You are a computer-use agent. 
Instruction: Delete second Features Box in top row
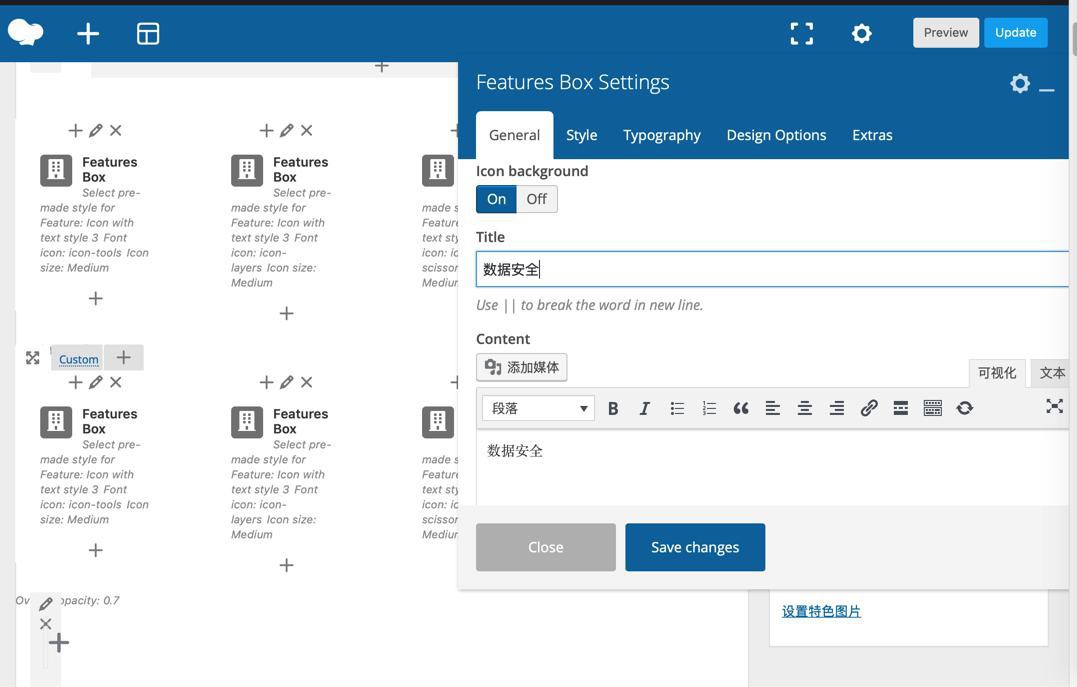(x=306, y=130)
